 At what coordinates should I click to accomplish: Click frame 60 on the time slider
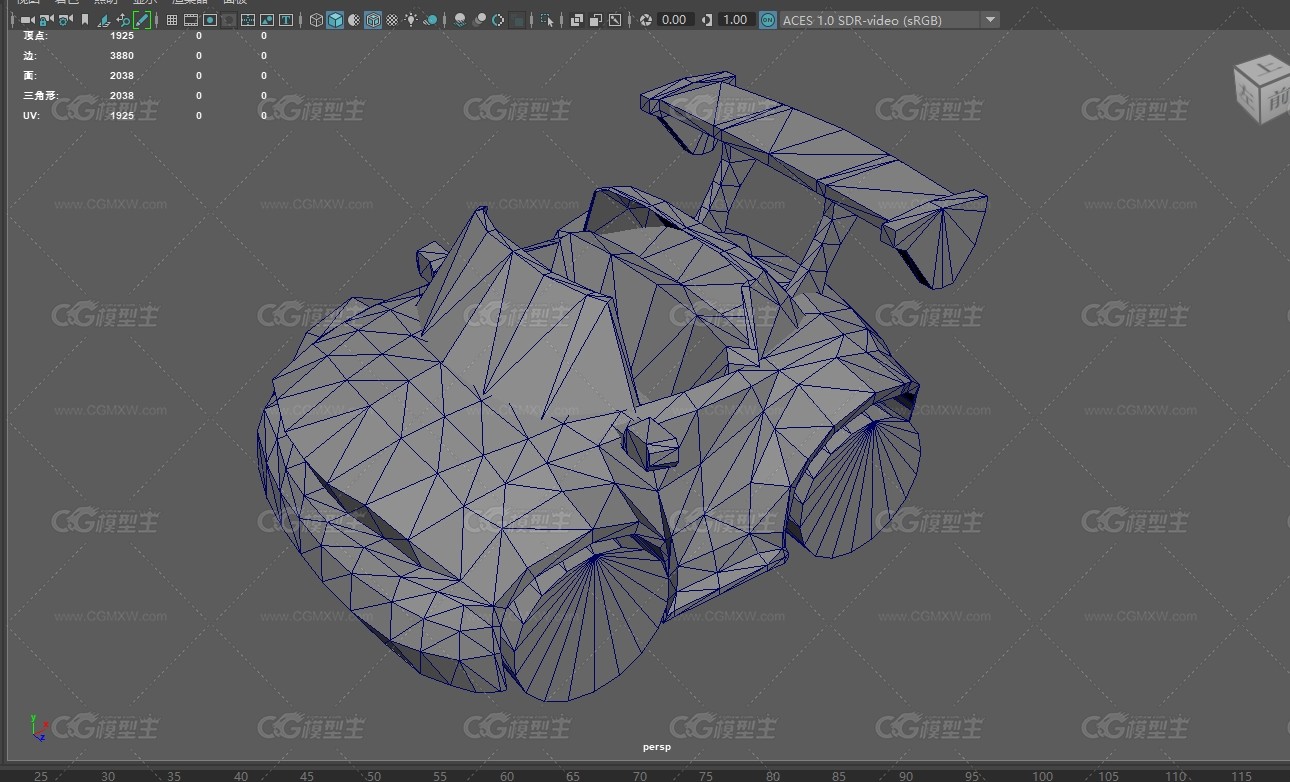506,776
